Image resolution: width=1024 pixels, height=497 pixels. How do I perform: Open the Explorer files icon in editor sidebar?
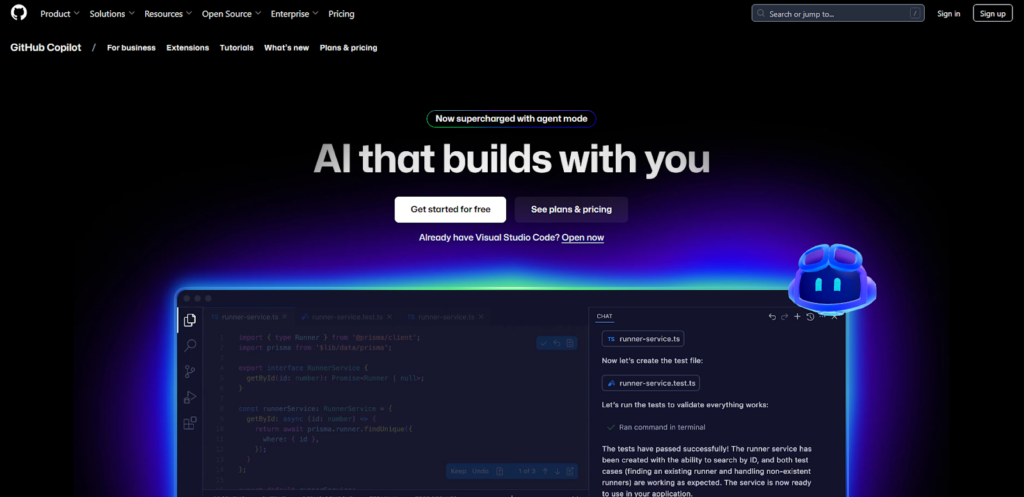[190, 320]
